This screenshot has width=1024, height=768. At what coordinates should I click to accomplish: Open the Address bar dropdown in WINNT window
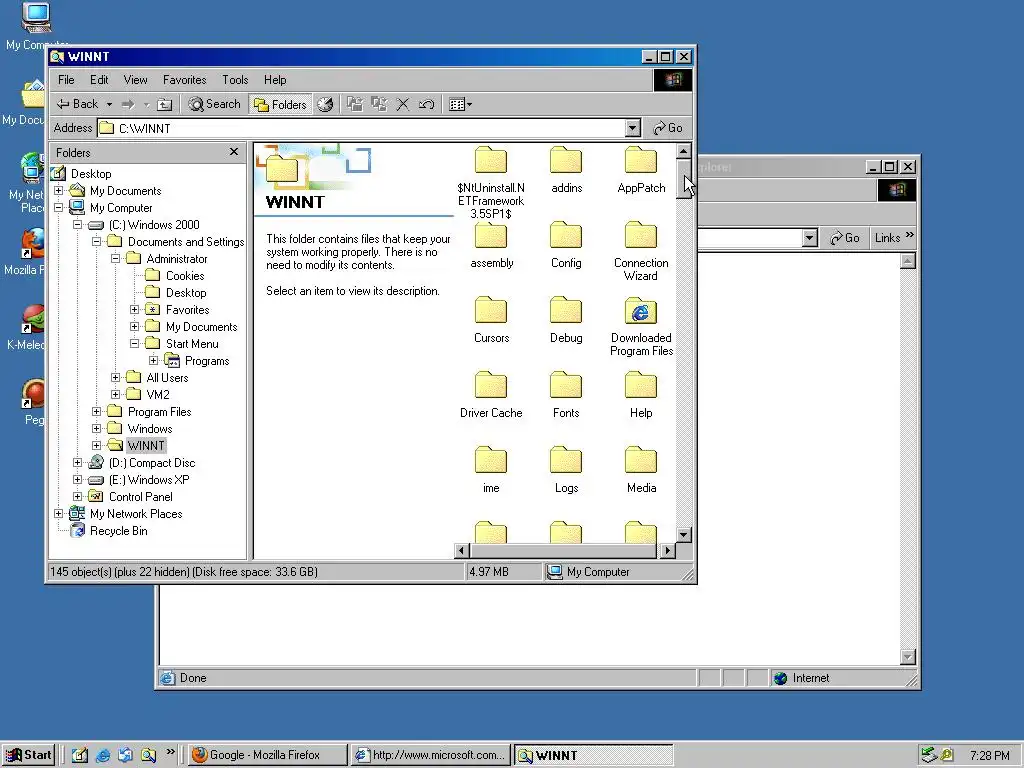tap(632, 128)
